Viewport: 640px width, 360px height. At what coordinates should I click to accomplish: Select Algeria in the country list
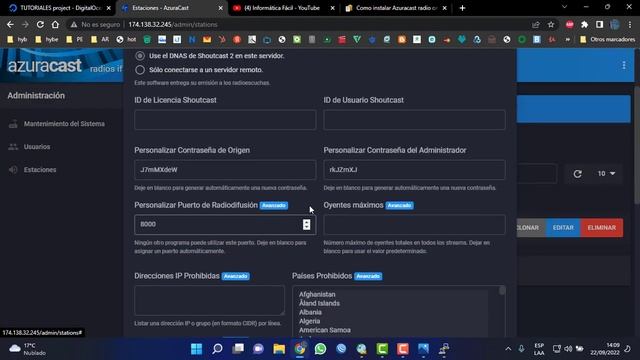(x=309, y=321)
